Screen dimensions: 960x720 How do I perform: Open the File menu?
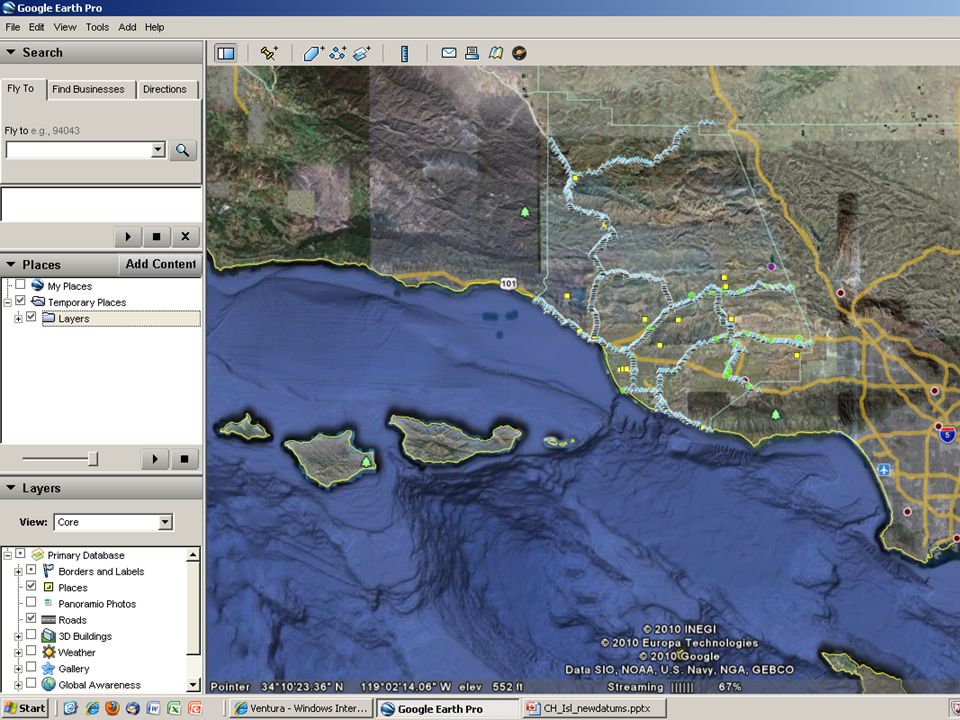pos(12,27)
